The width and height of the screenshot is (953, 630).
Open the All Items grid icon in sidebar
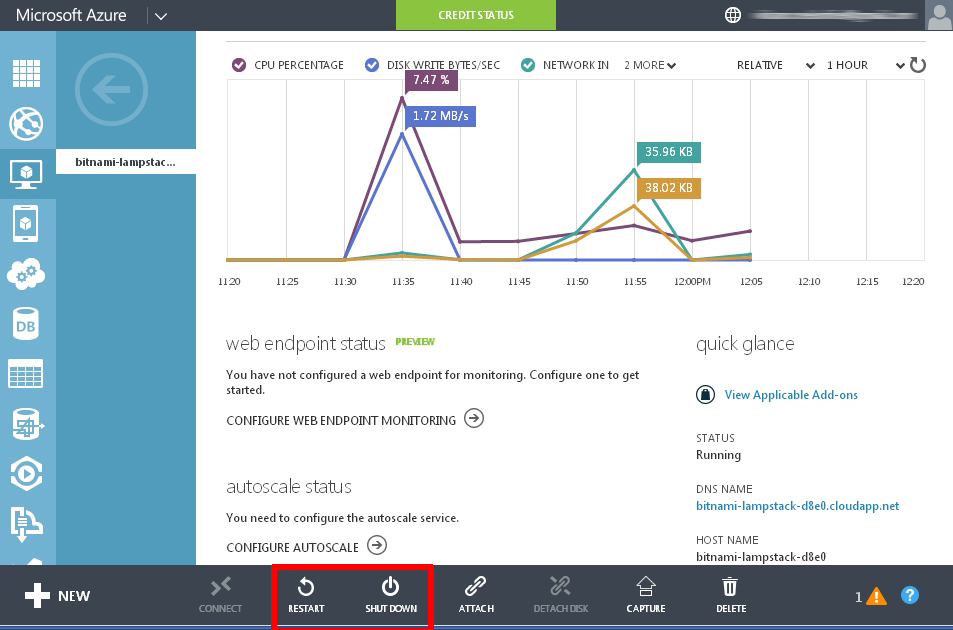[26, 74]
